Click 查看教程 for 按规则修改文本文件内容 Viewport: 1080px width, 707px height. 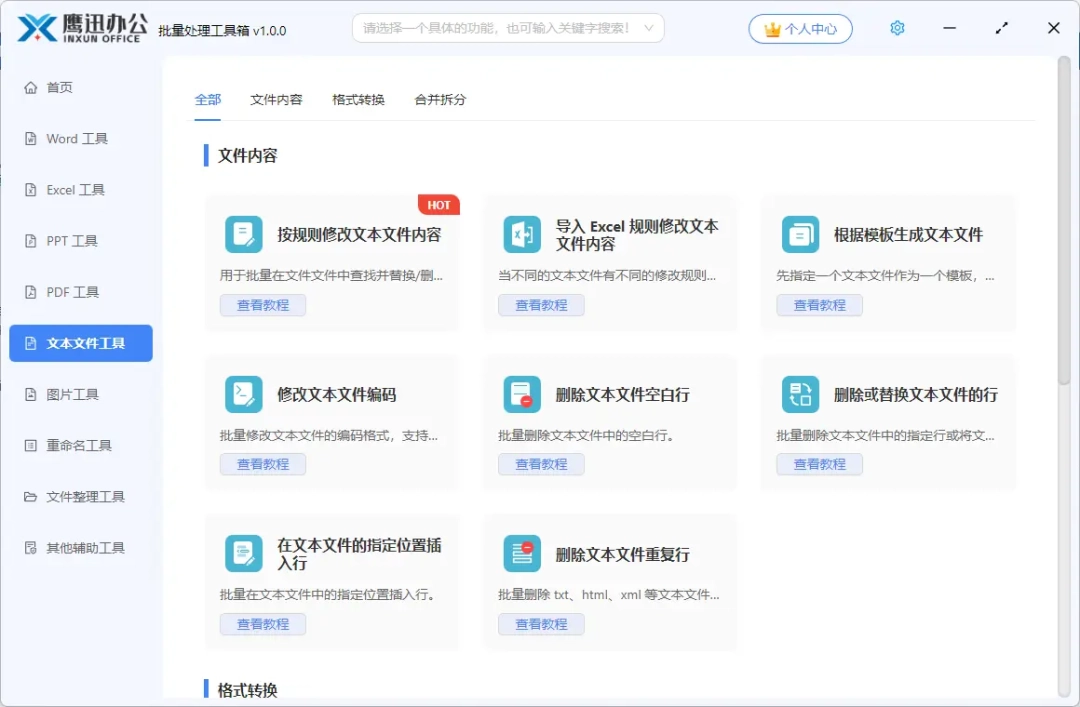point(263,305)
